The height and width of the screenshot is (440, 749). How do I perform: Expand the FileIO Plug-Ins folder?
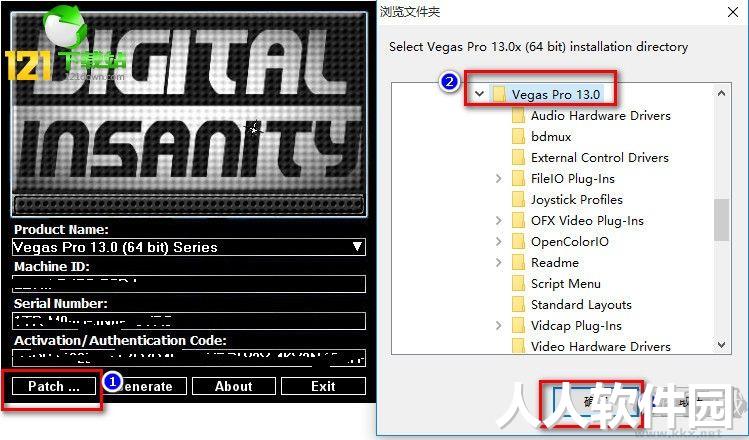(499, 179)
